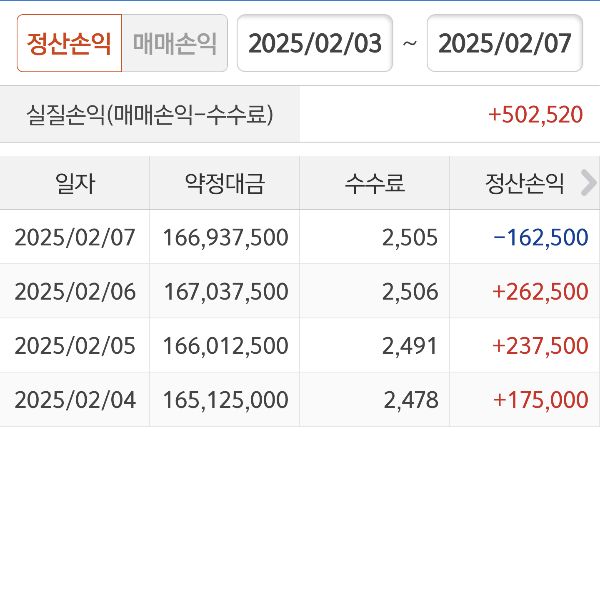Select the 정산손익 tab

69,44
